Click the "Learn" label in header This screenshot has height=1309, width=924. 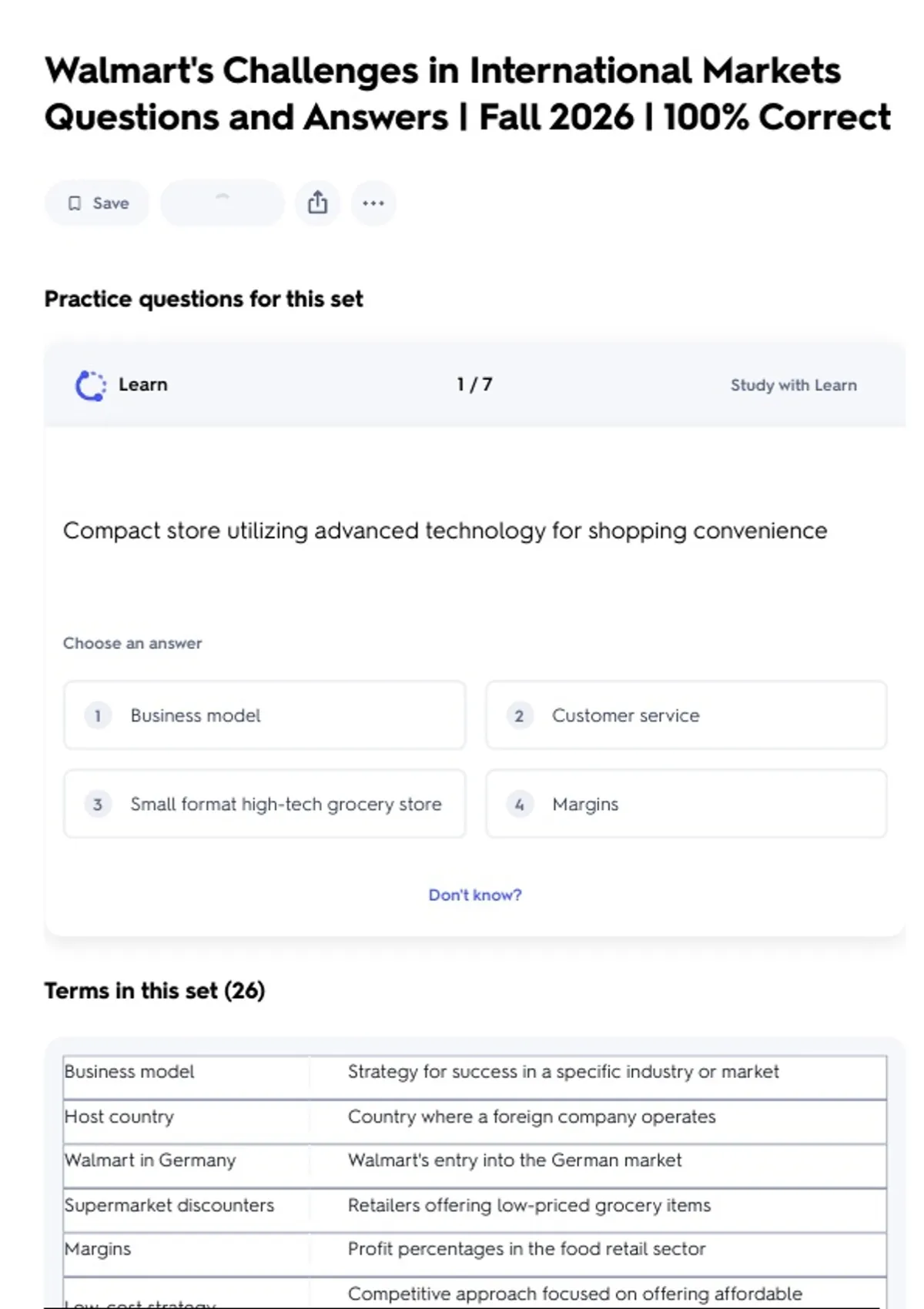click(142, 384)
